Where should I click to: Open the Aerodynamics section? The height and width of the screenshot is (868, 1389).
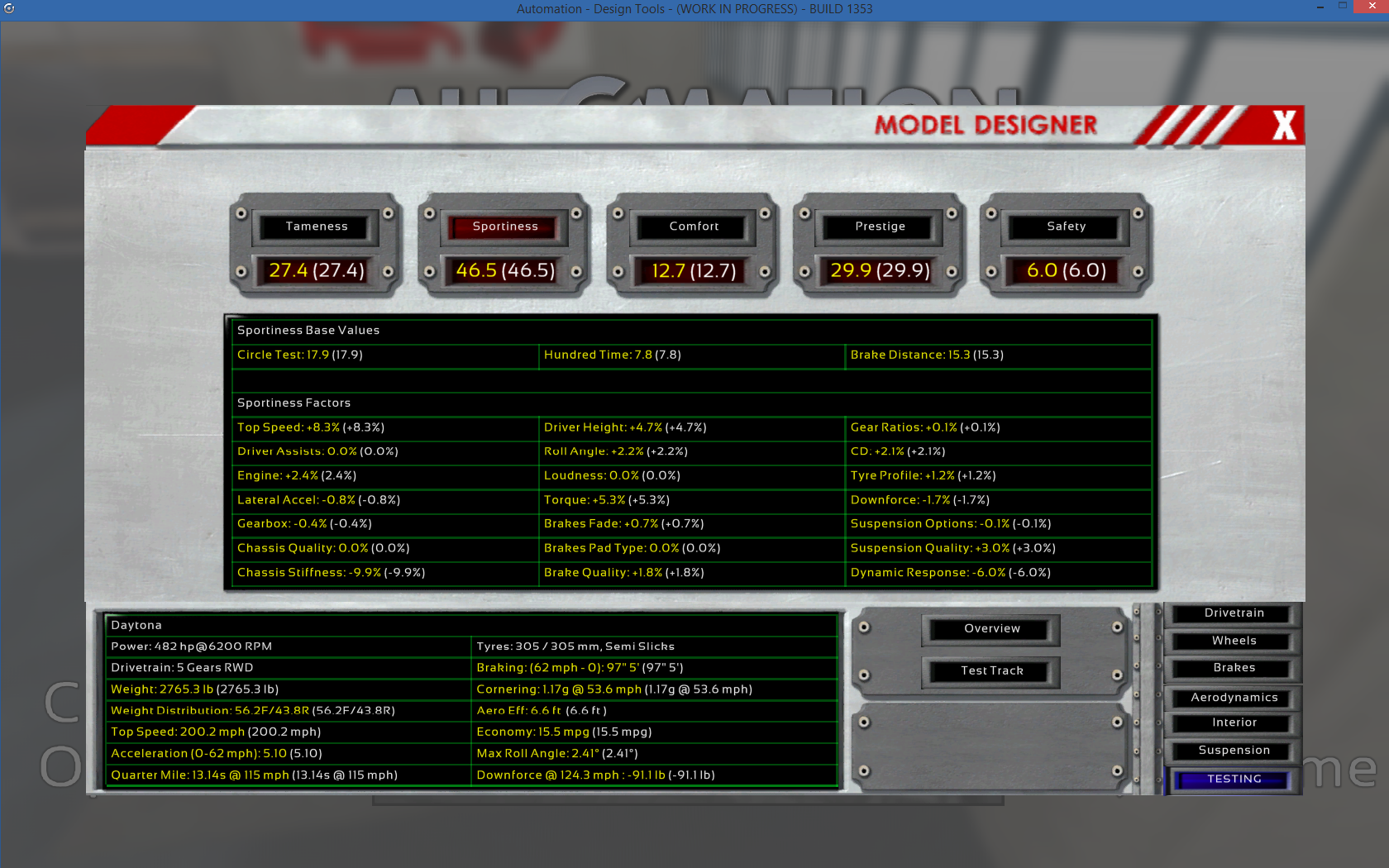[1234, 698]
